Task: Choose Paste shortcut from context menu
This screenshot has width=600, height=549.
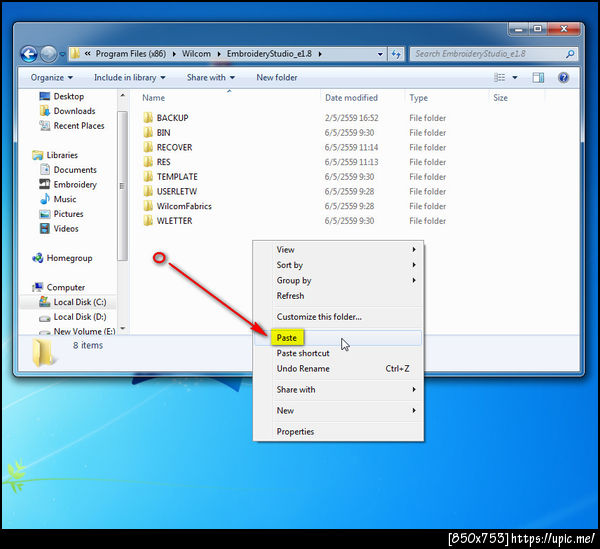Action: click(x=338, y=353)
